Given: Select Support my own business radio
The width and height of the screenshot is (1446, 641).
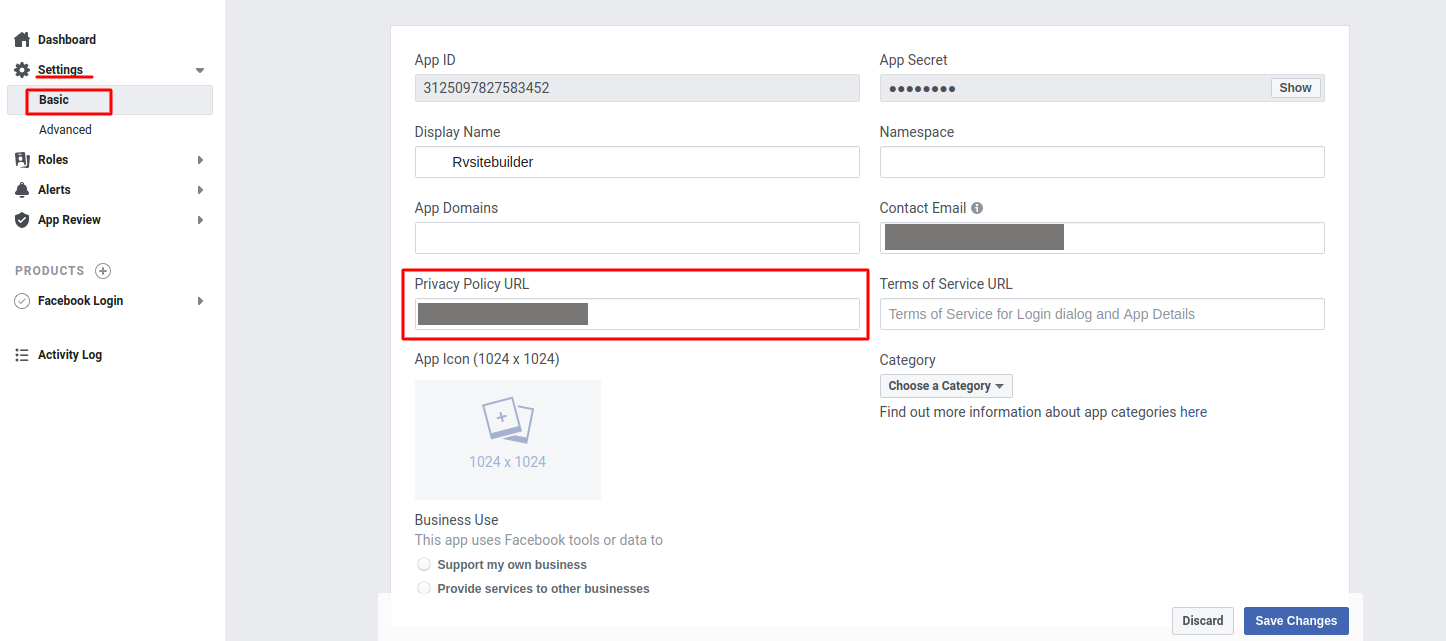Looking at the screenshot, I should coord(424,565).
